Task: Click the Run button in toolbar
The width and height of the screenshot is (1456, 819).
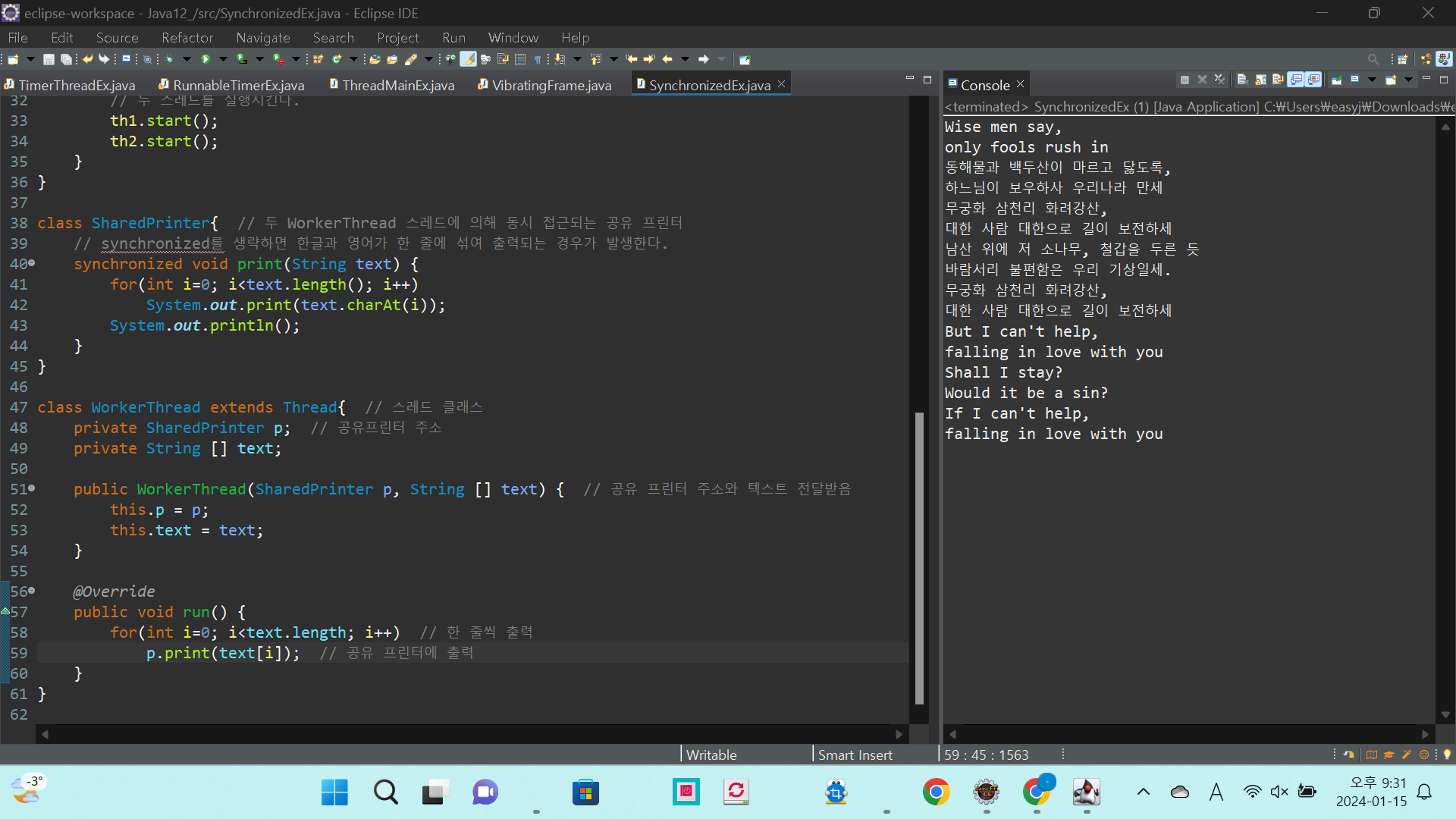Action: pyautogui.click(x=206, y=59)
